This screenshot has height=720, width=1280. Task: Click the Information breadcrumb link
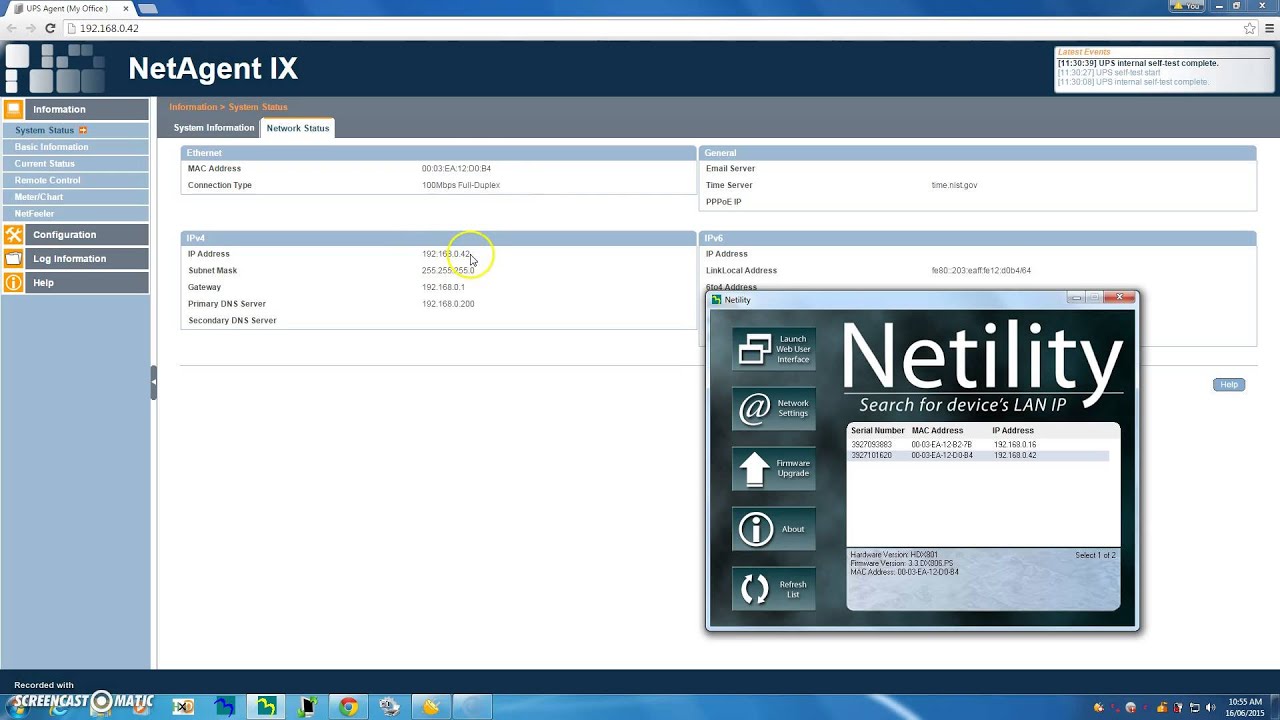[193, 107]
